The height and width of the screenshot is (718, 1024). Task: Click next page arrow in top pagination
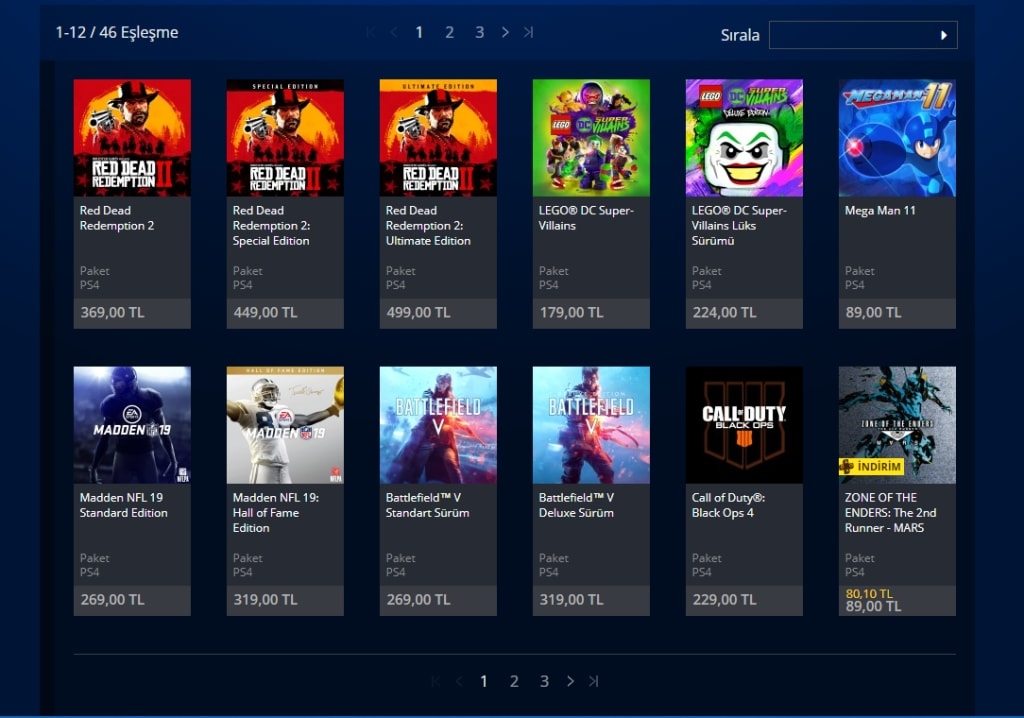[505, 32]
